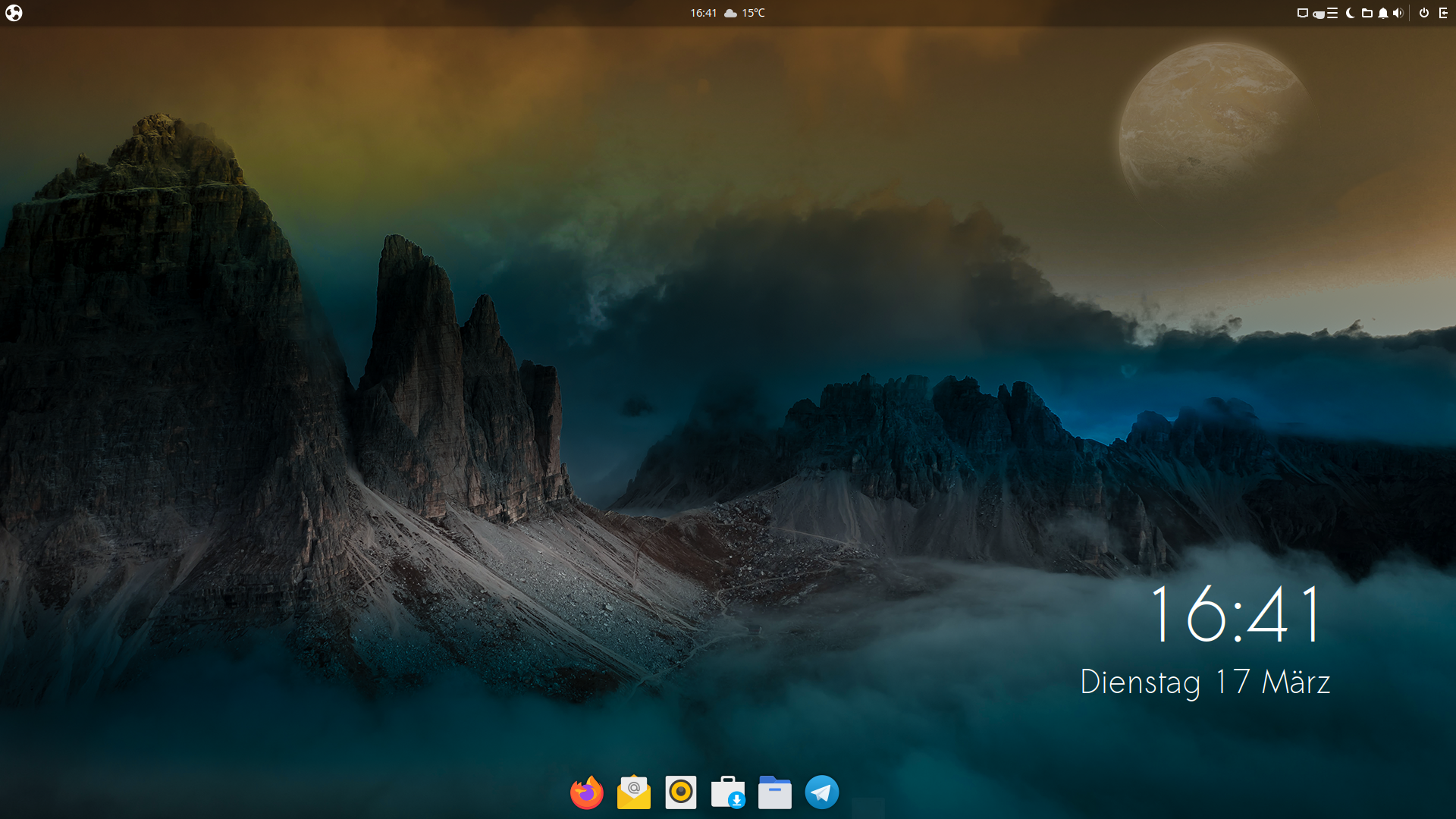
Task: Toggle the caffeine cup applet
Action: (1319, 14)
